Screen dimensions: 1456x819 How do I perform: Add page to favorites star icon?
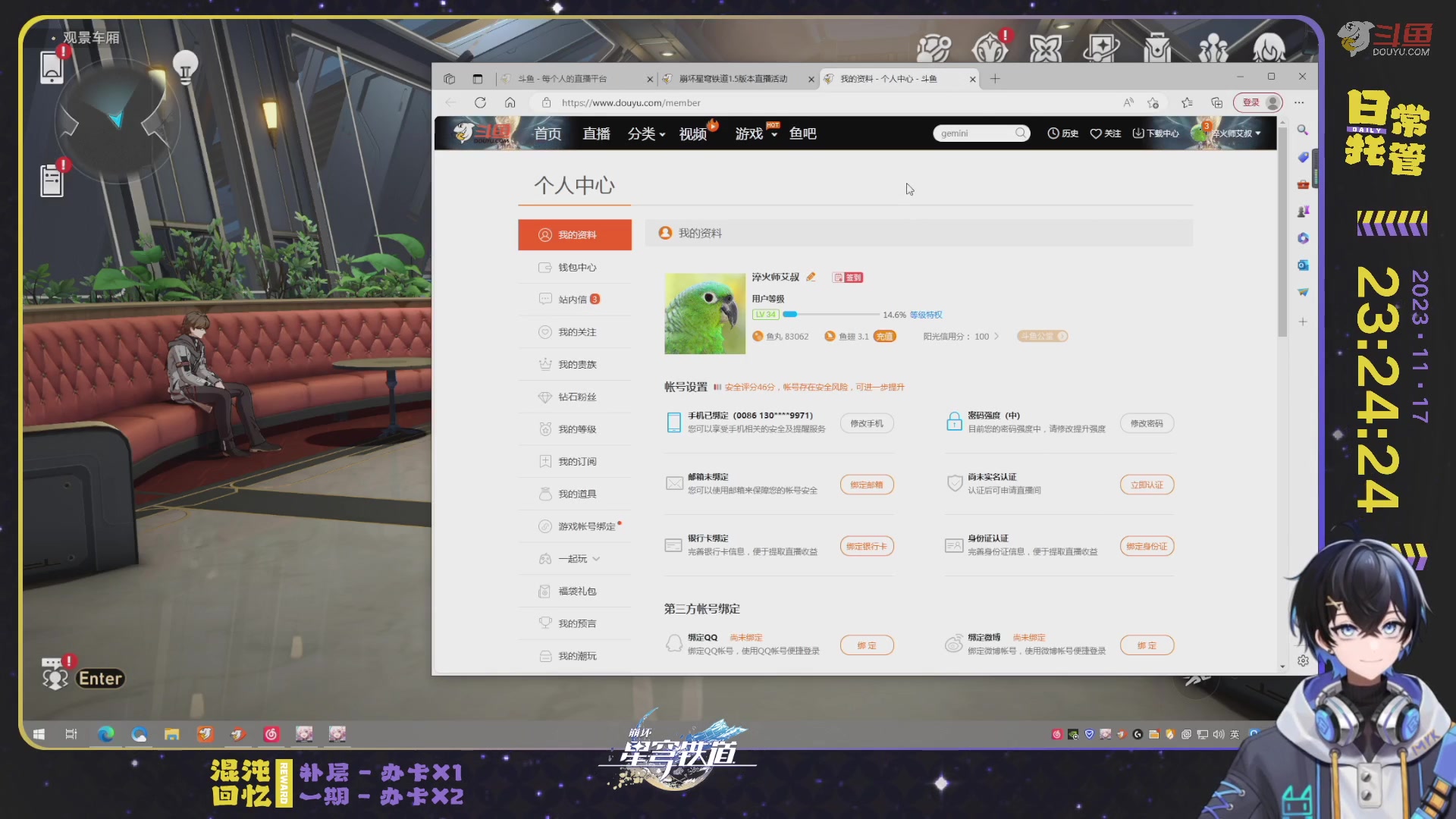pos(1153,102)
